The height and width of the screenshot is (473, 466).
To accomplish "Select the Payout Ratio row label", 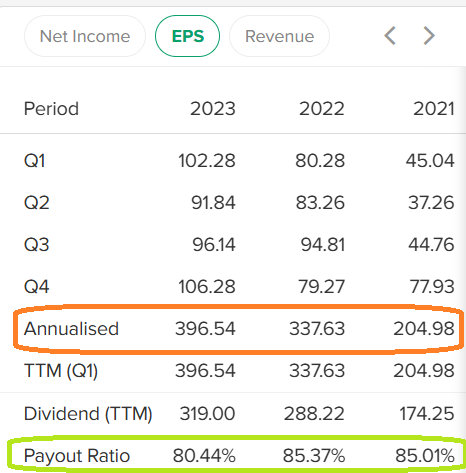I will click(x=77, y=456).
